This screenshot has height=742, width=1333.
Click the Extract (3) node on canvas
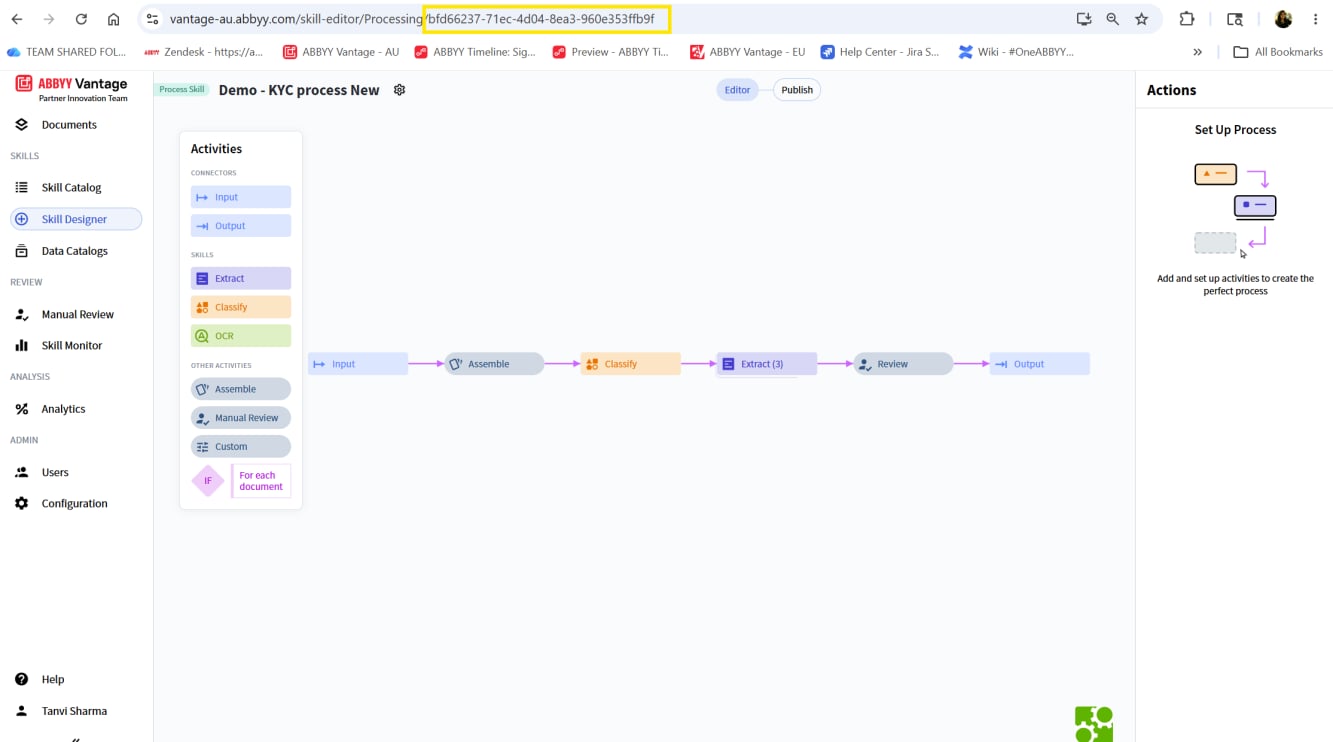[x=767, y=364]
